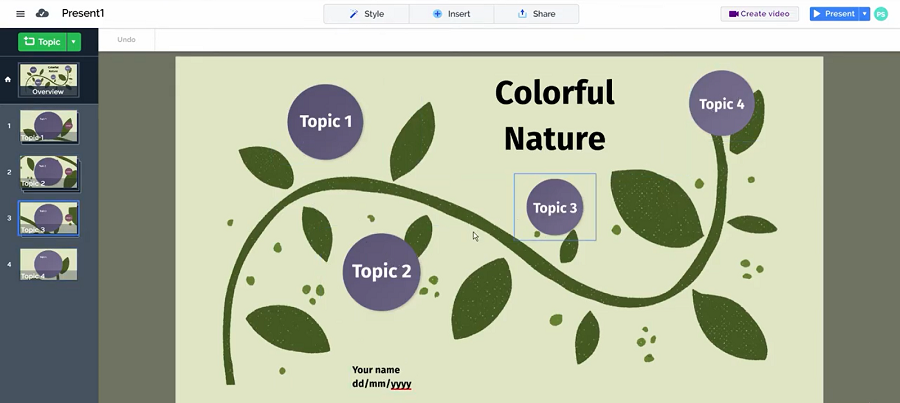Open the Insert menu
Screen dimensions: 900x403
click(452, 14)
